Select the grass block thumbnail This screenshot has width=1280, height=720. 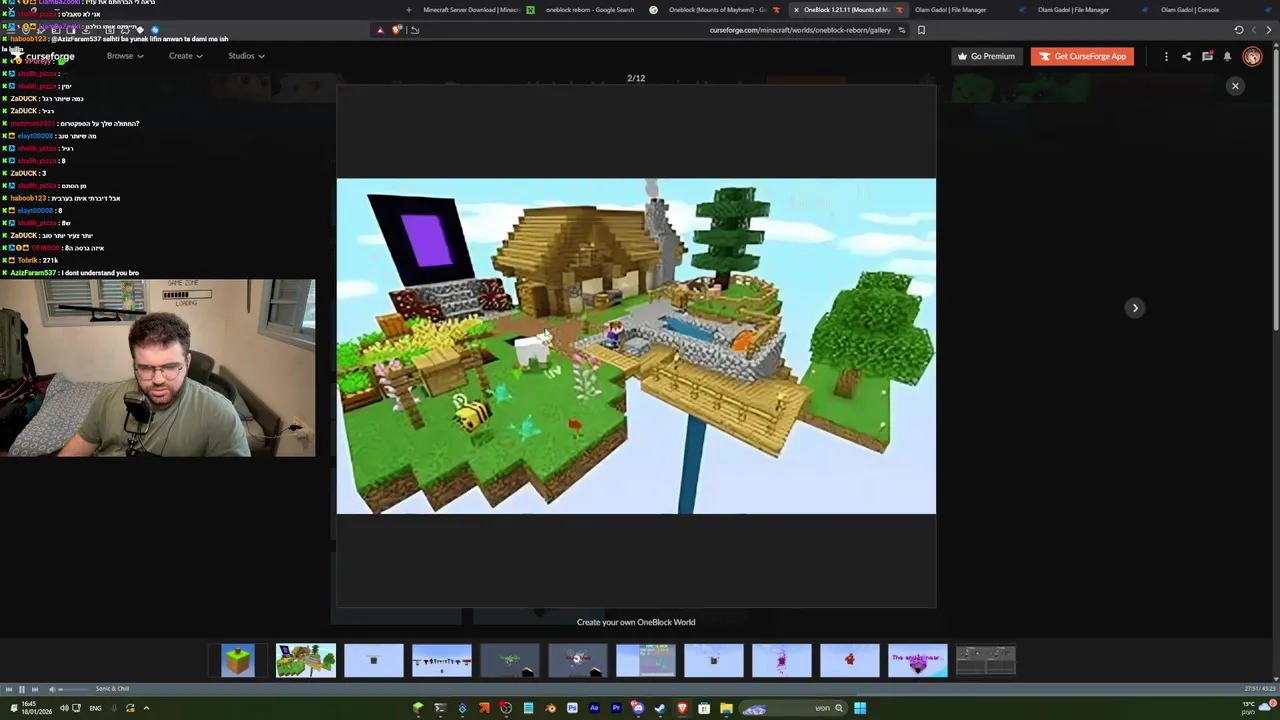(238, 660)
